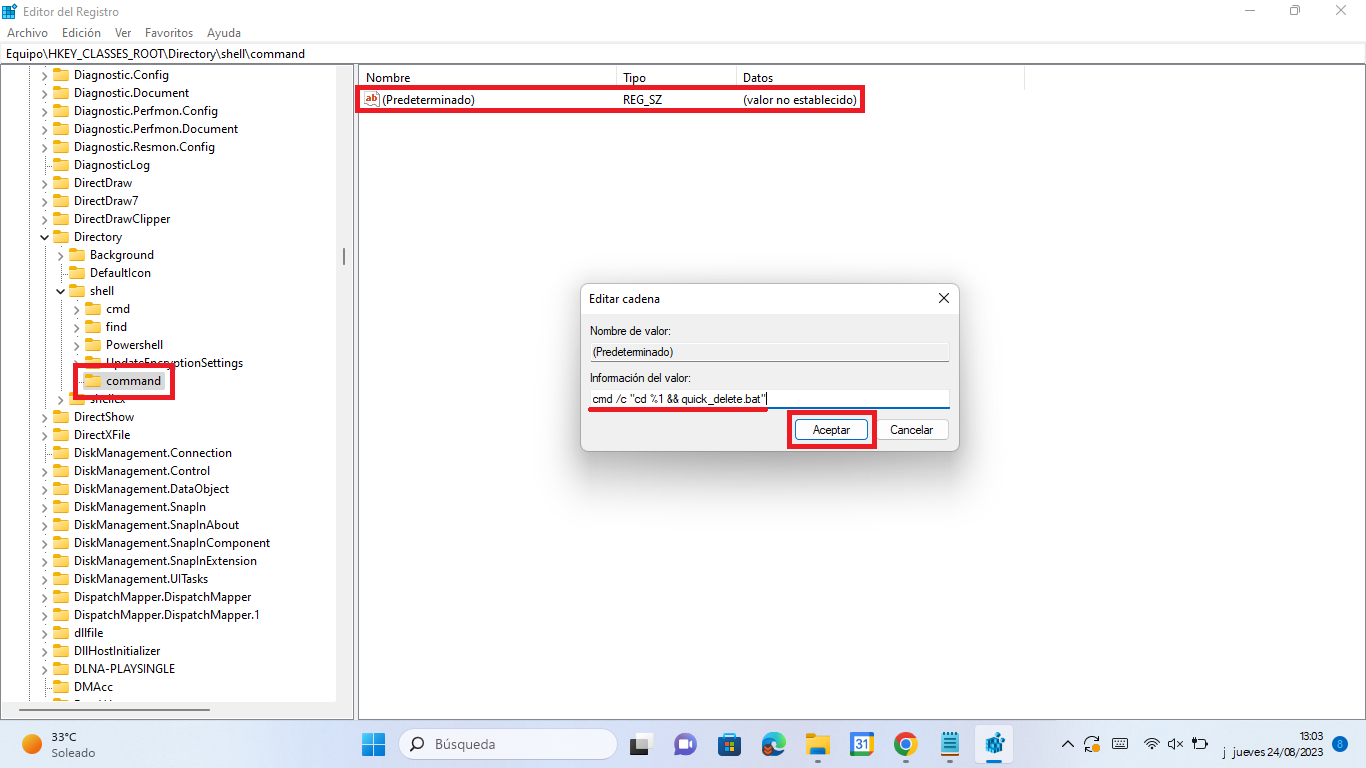
Task: Select the DirectXFile key
Action: pyautogui.click(x=102, y=435)
